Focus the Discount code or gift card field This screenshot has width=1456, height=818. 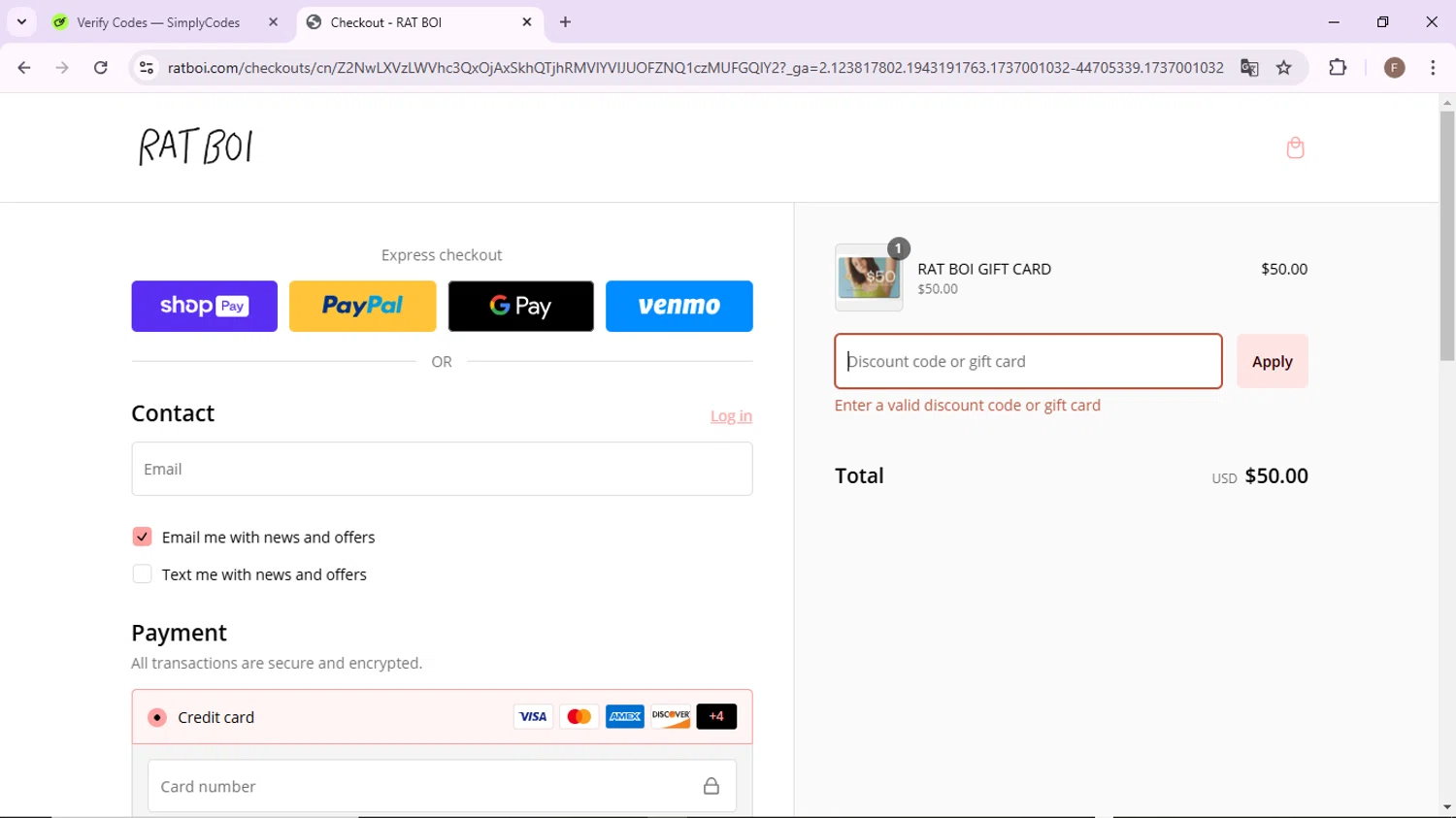tap(1028, 361)
